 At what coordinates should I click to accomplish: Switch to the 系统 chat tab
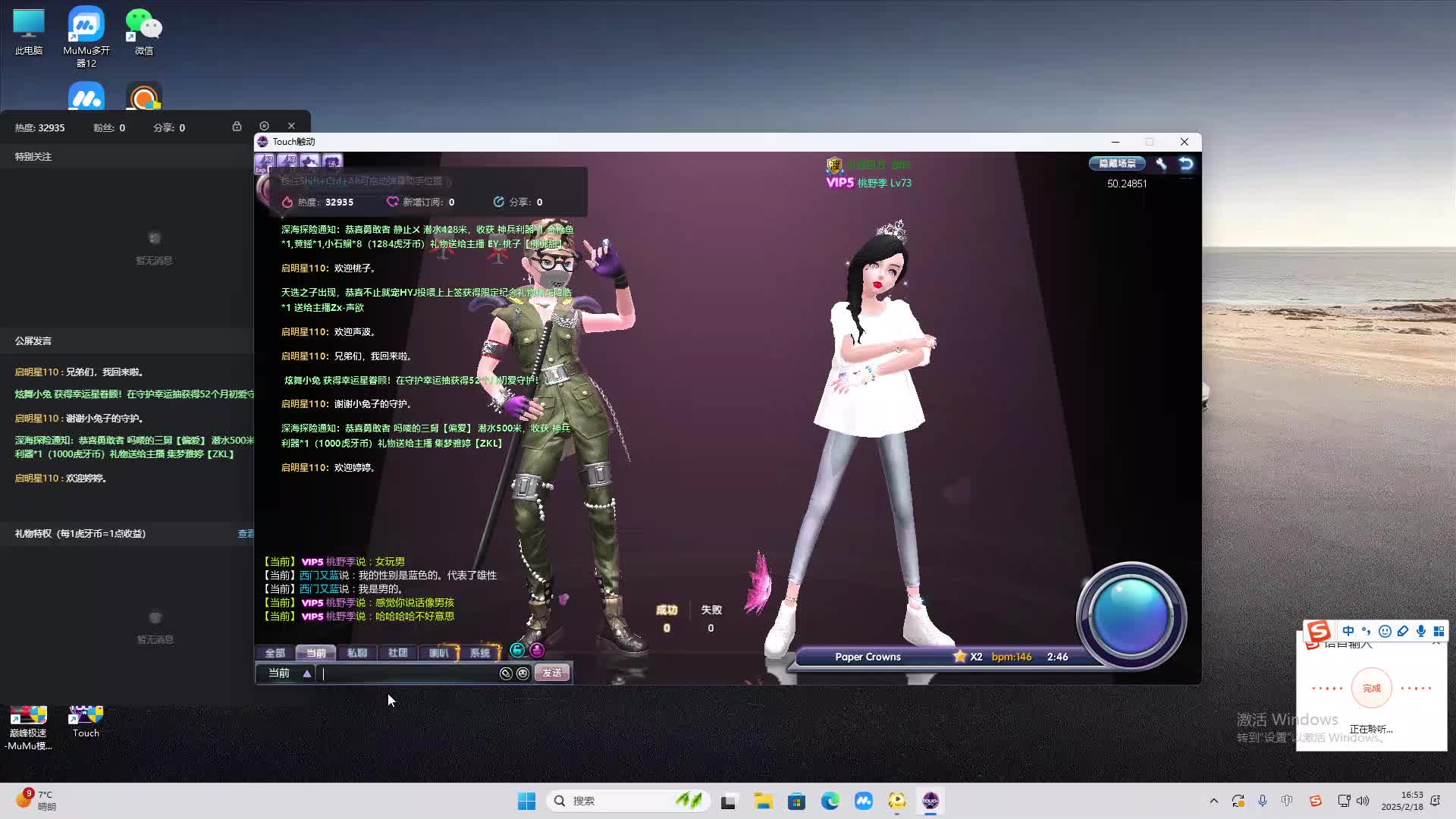pos(479,653)
